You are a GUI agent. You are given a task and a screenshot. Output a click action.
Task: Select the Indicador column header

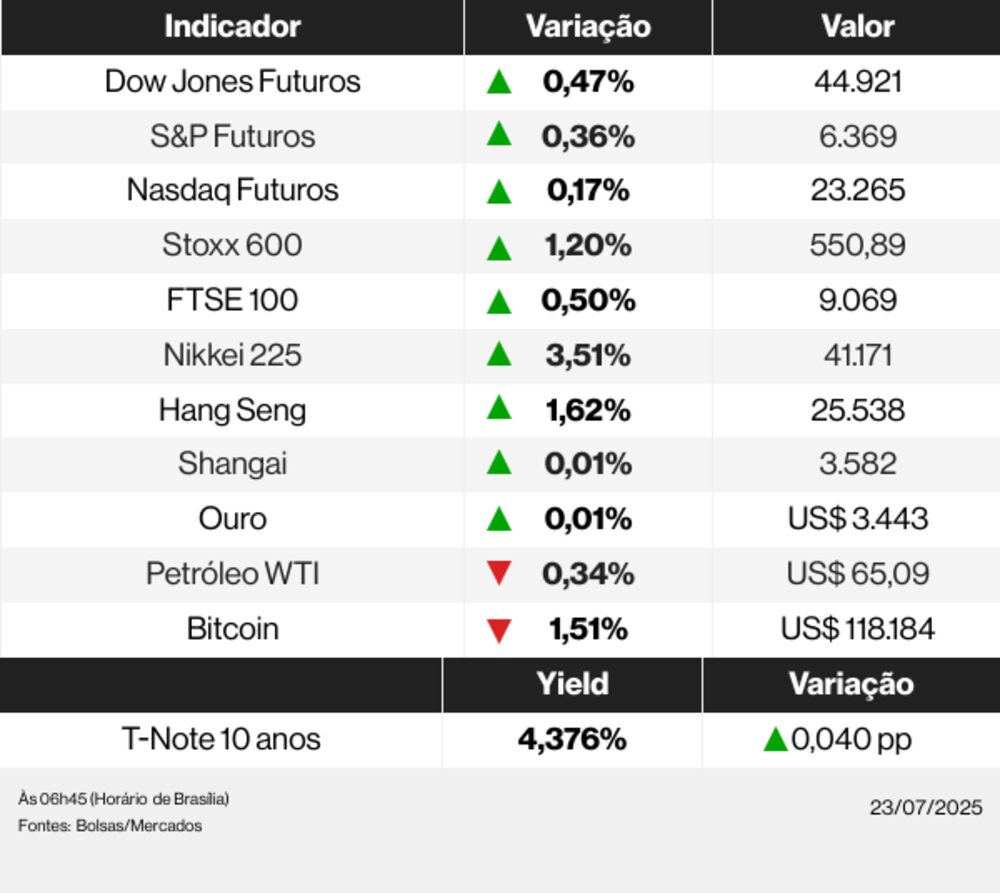(x=232, y=27)
